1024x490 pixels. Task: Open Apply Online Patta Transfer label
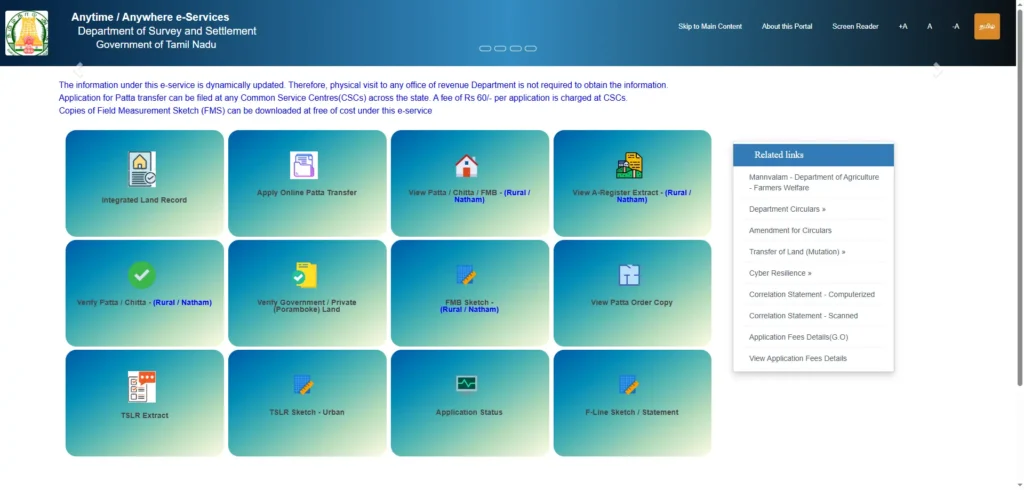[307, 193]
